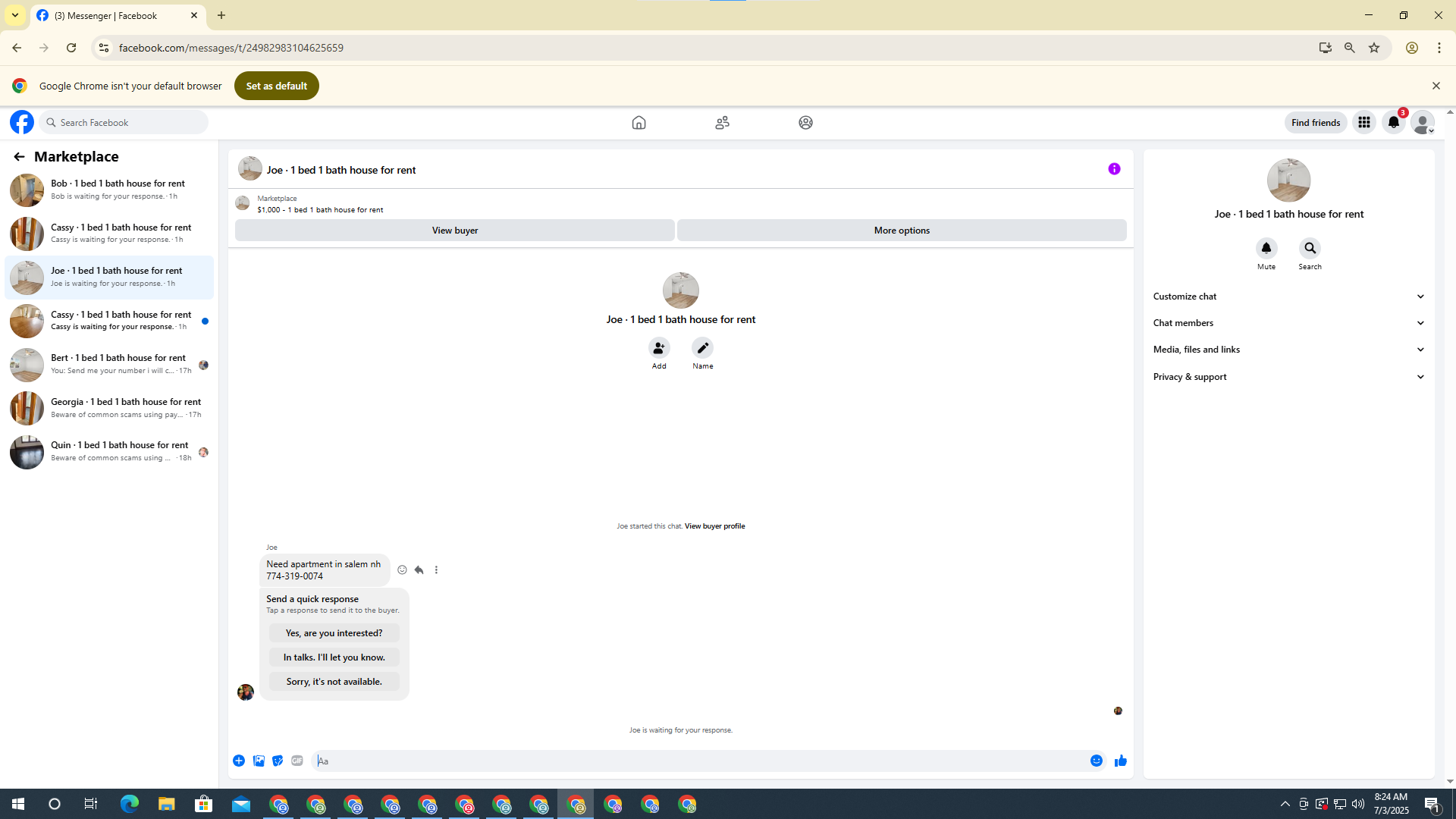Click the attach photo icon
This screenshot has height=819, width=1456.
(x=259, y=761)
